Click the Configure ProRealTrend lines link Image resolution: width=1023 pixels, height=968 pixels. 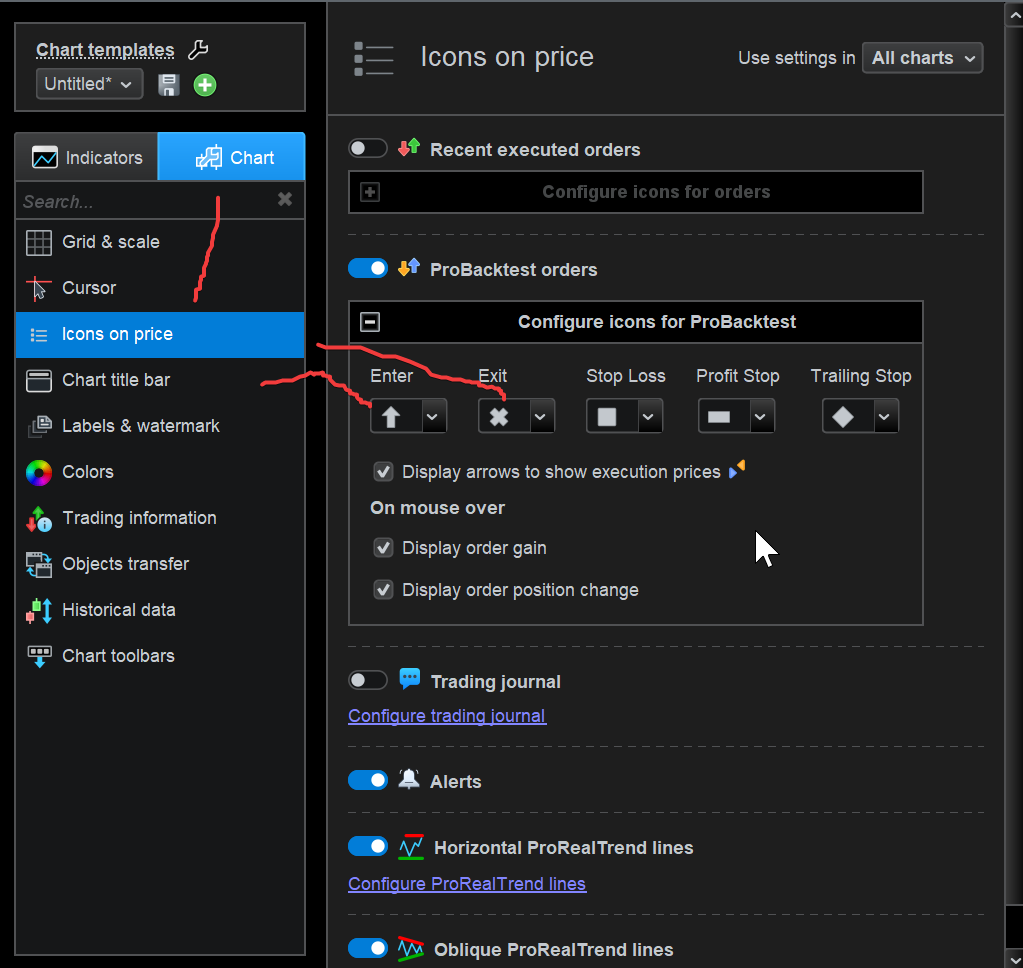coord(467,884)
